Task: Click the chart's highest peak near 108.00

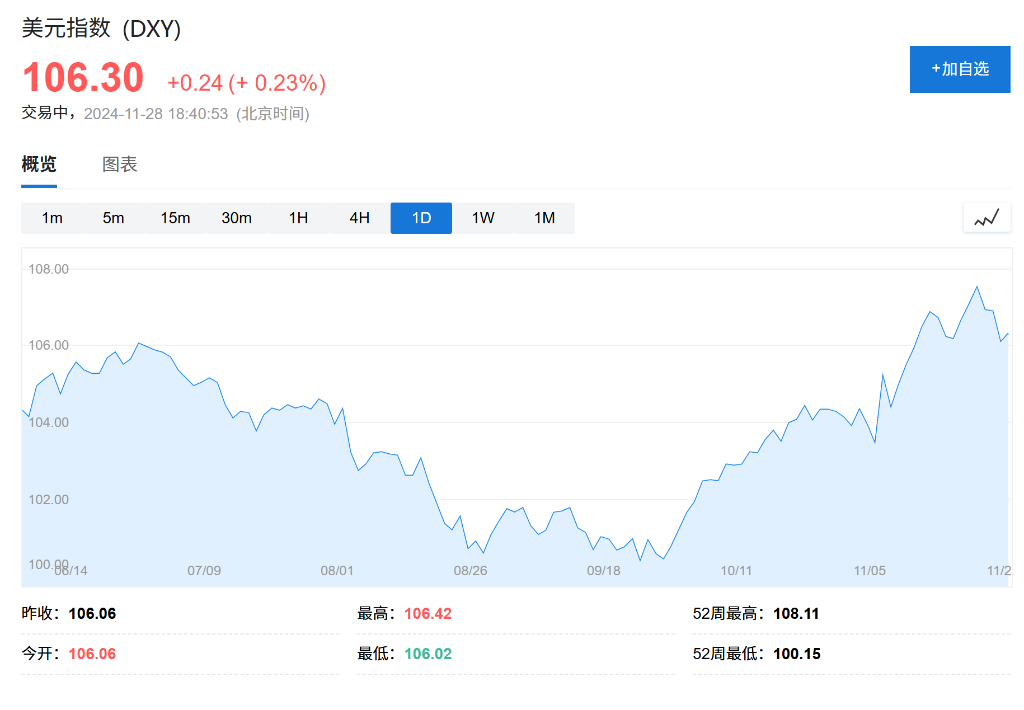Action: [x=976, y=288]
